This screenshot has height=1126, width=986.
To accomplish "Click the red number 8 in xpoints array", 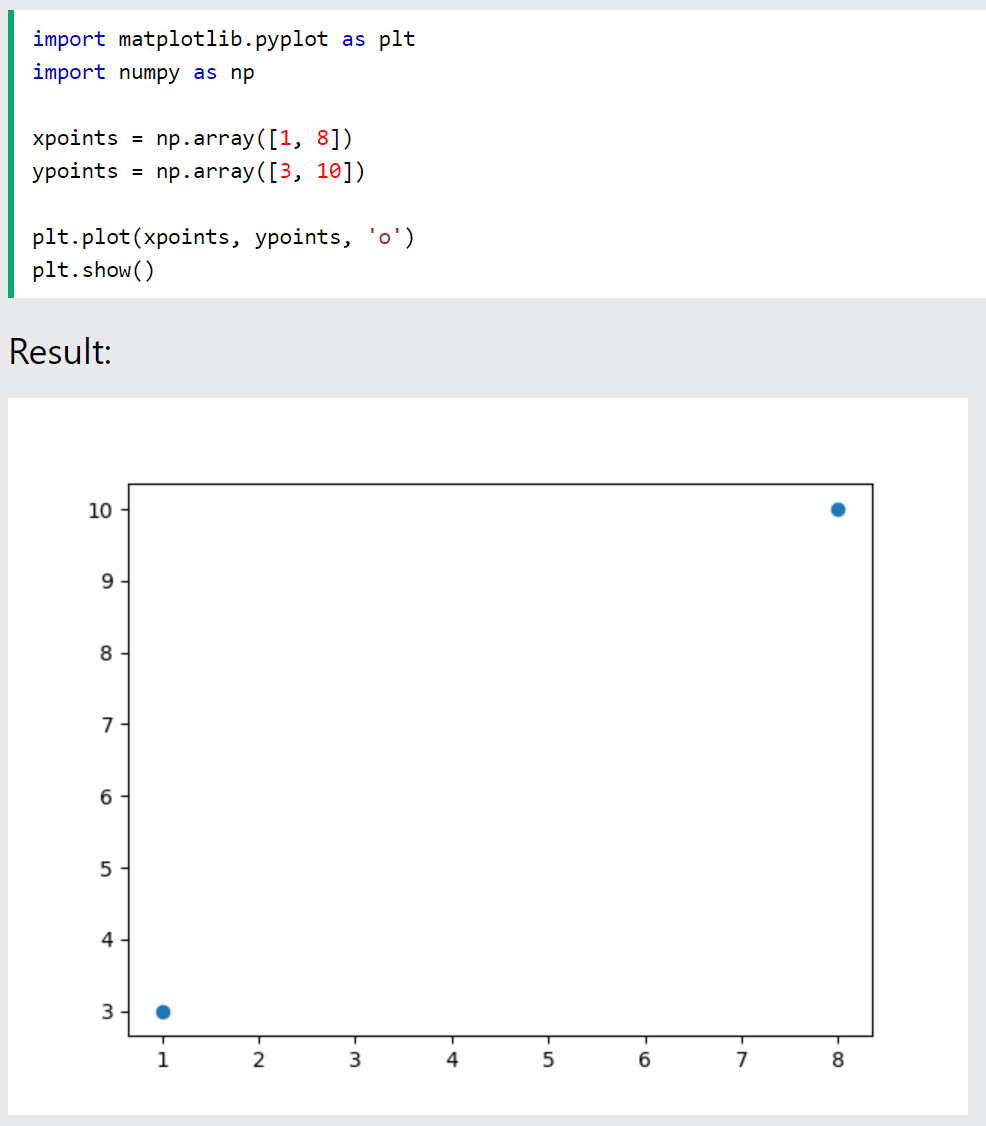I will [322, 138].
